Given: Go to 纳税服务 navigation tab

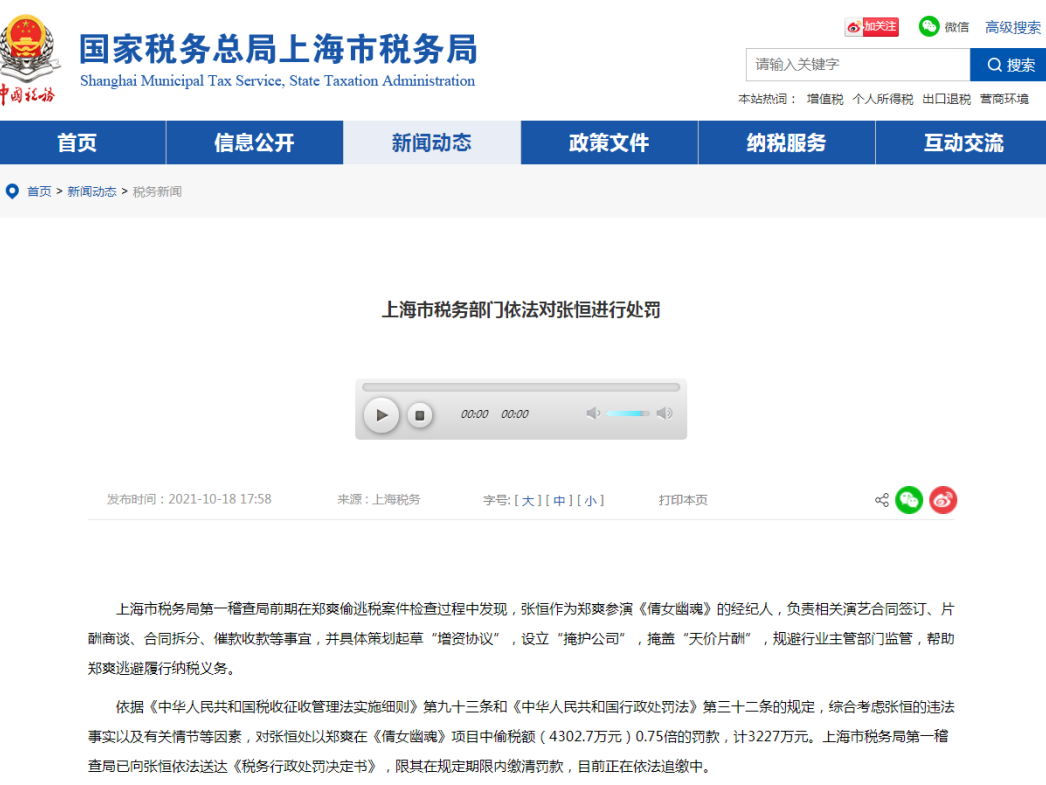Looking at the screenshot, I should point(786,143).
